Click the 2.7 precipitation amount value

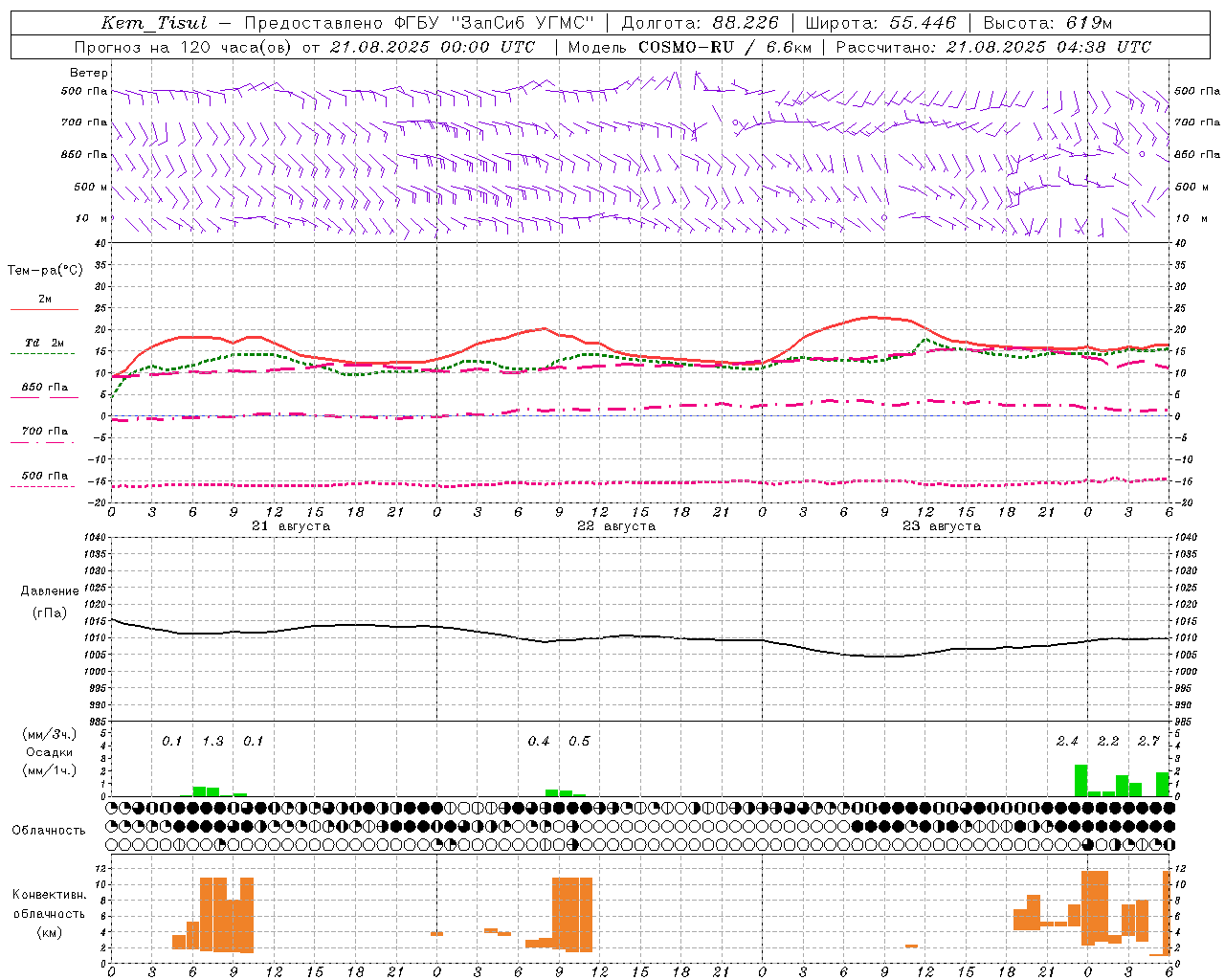click(x=1148, y=742)
